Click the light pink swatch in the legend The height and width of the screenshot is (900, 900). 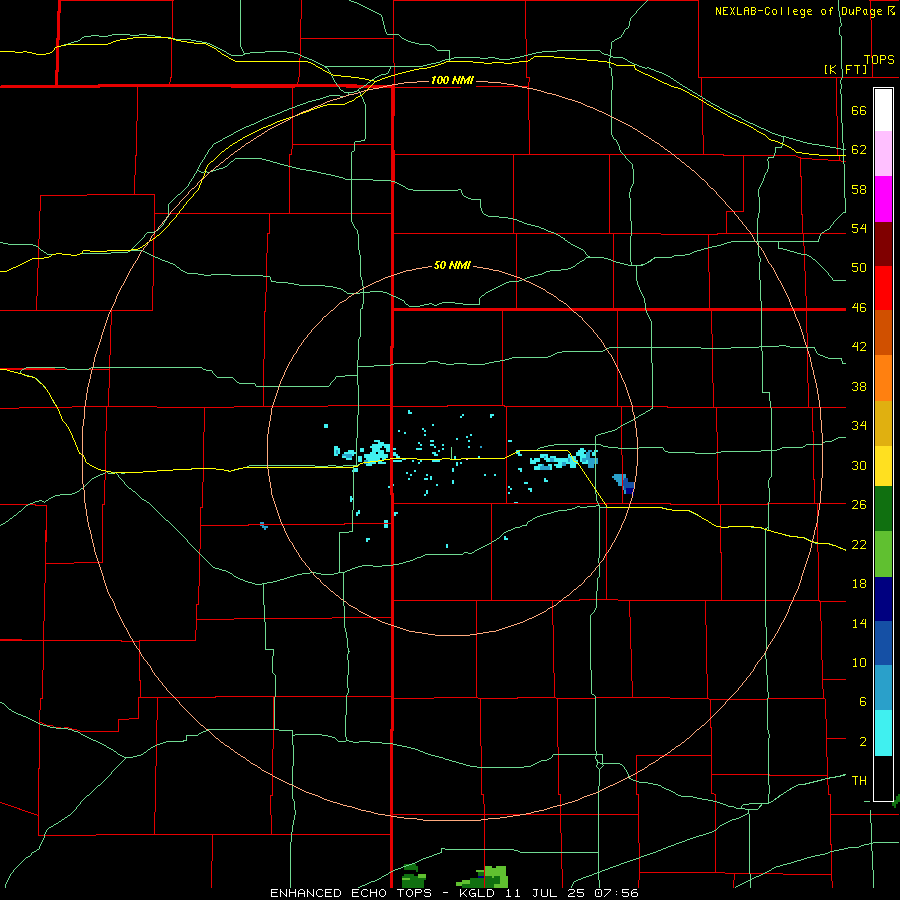tap(883, 154)
